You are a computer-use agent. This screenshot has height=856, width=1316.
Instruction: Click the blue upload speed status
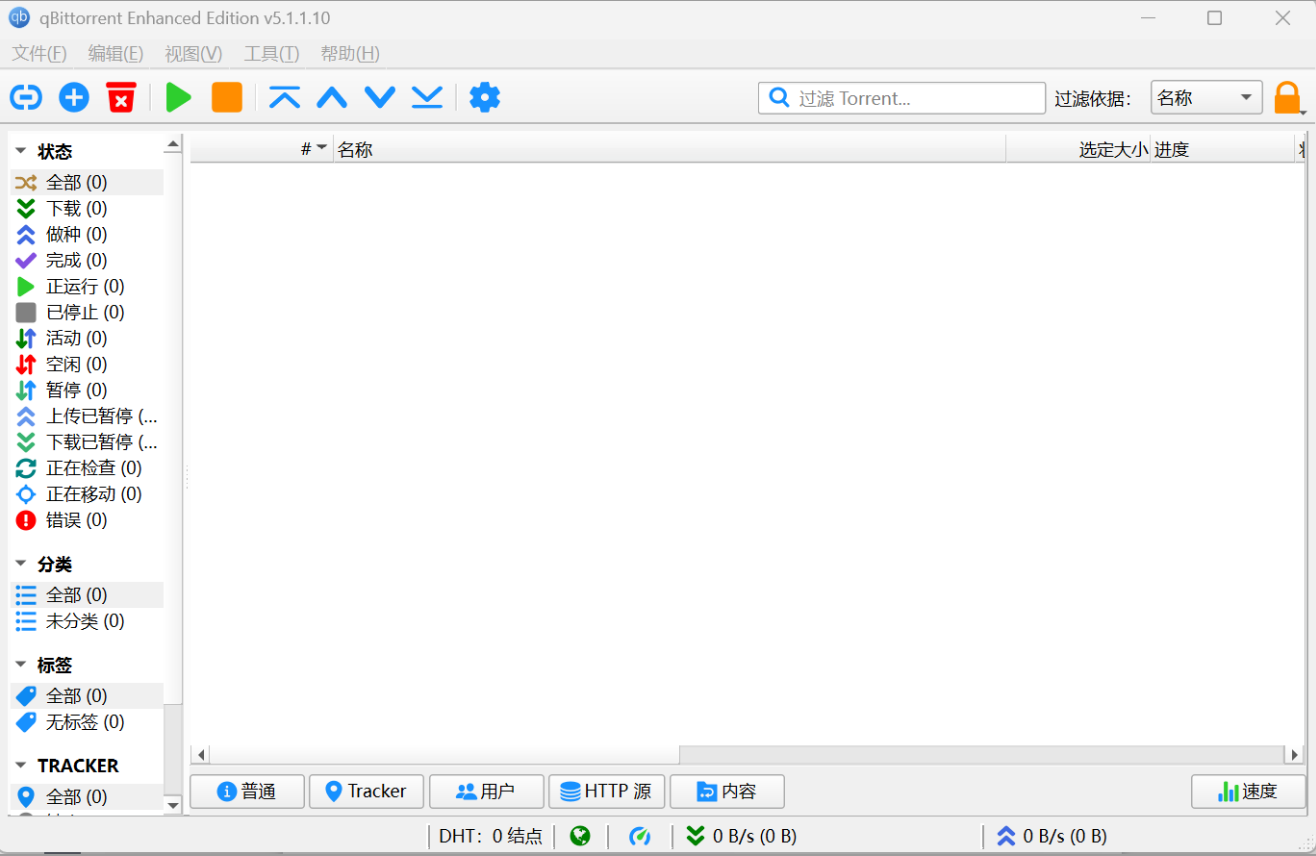tap(1052, 836)
